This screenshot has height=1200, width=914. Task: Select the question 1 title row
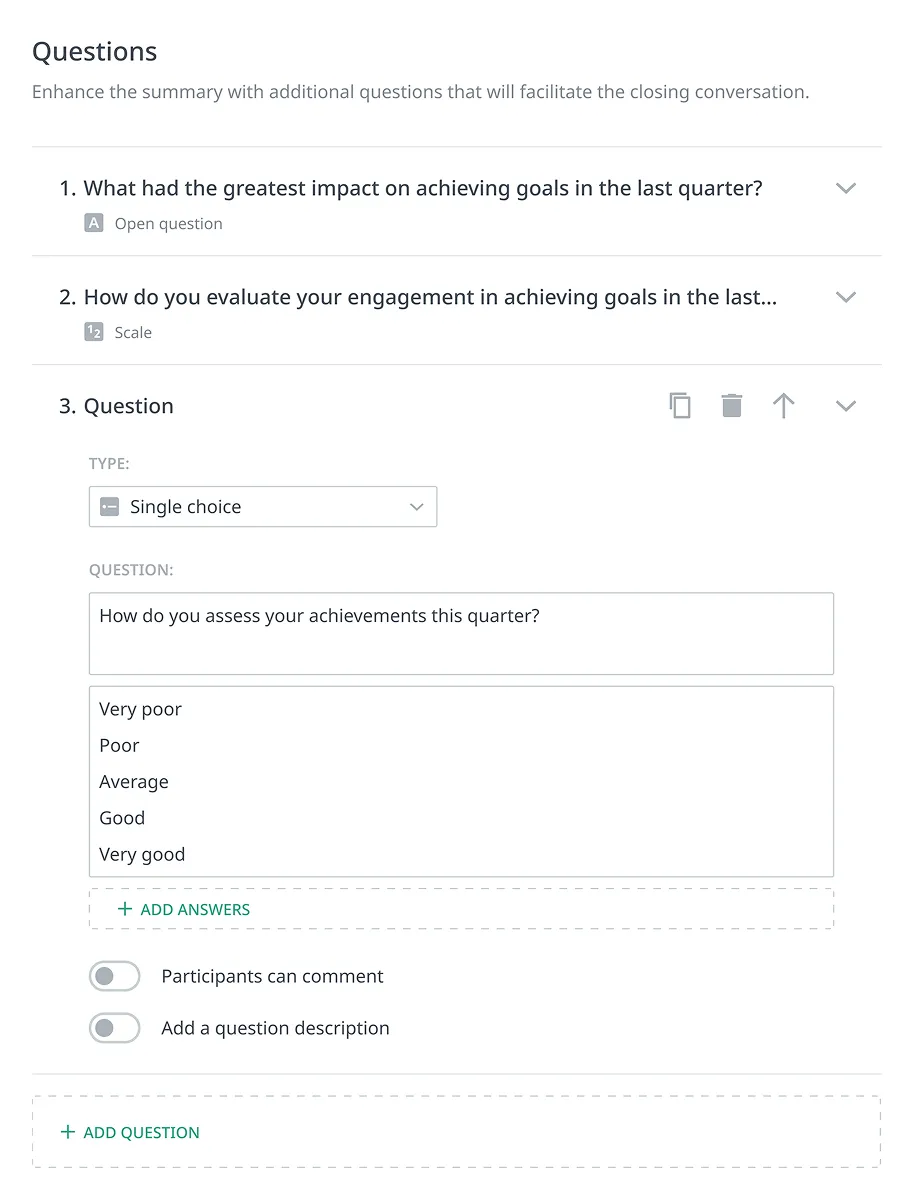coord(422,189)
